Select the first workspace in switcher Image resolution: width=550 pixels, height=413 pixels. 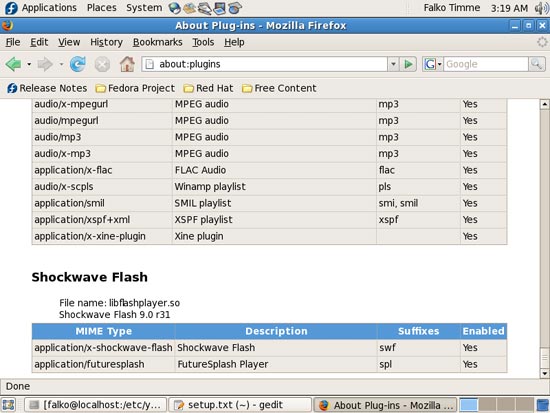point(469,405)
